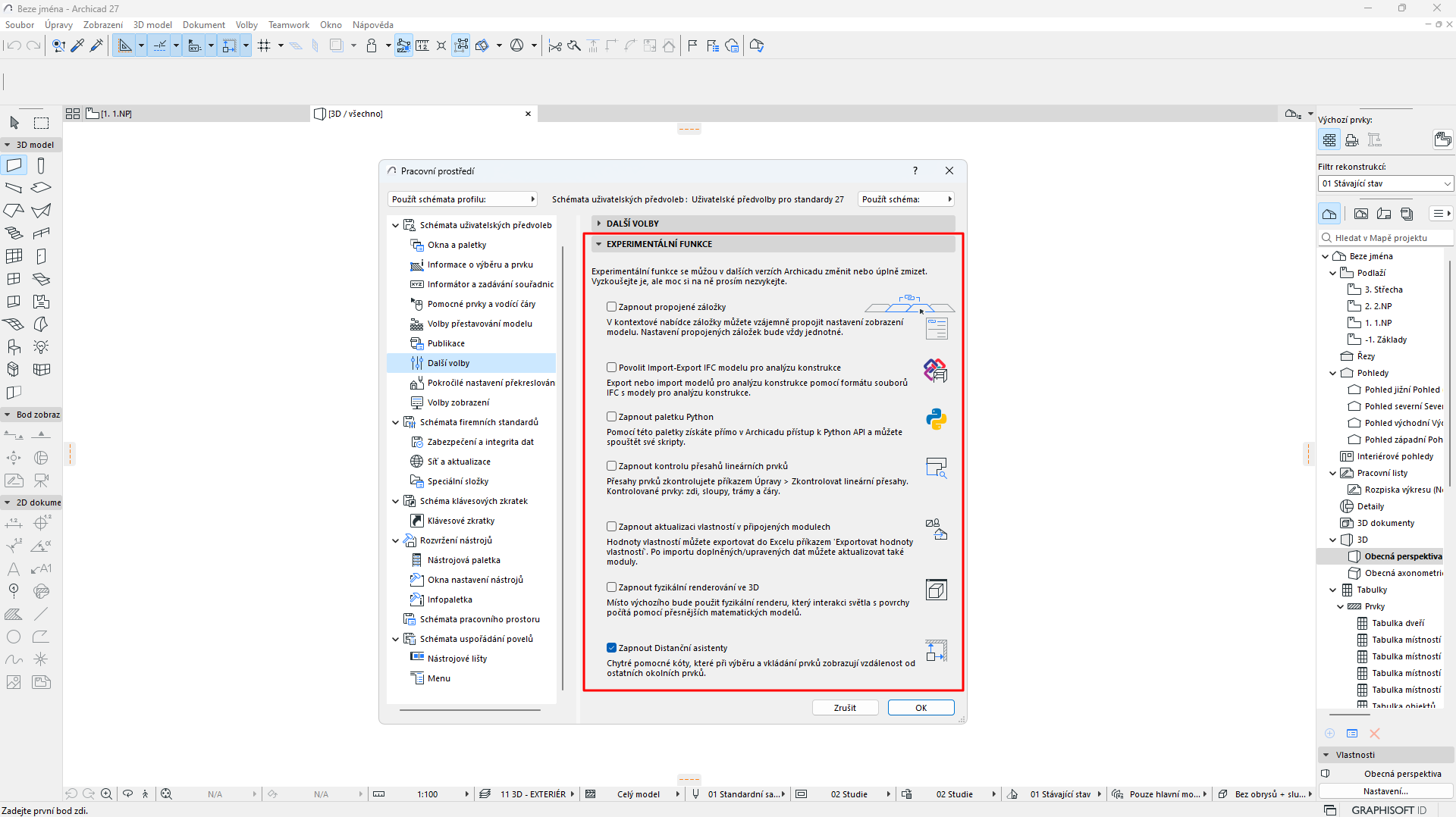
Task: Open the Dokument menu
Action: tap(203, 25)
